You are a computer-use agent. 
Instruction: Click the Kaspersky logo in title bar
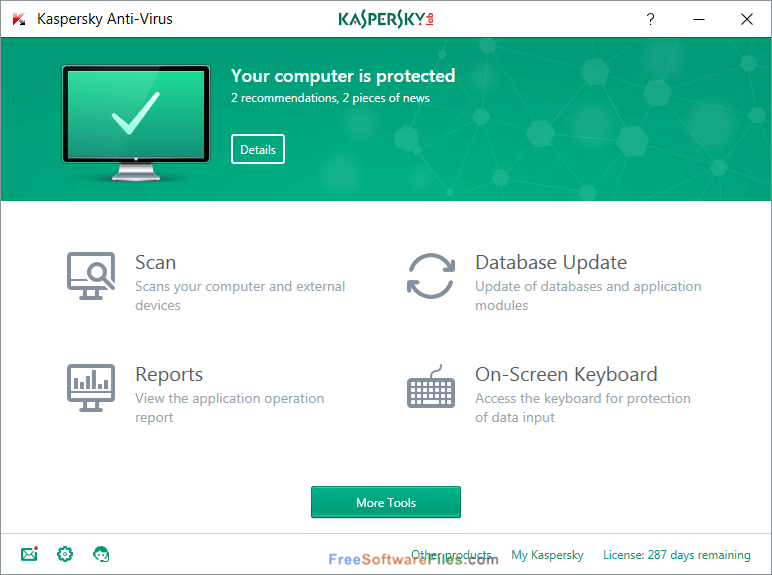coord(19,19)
